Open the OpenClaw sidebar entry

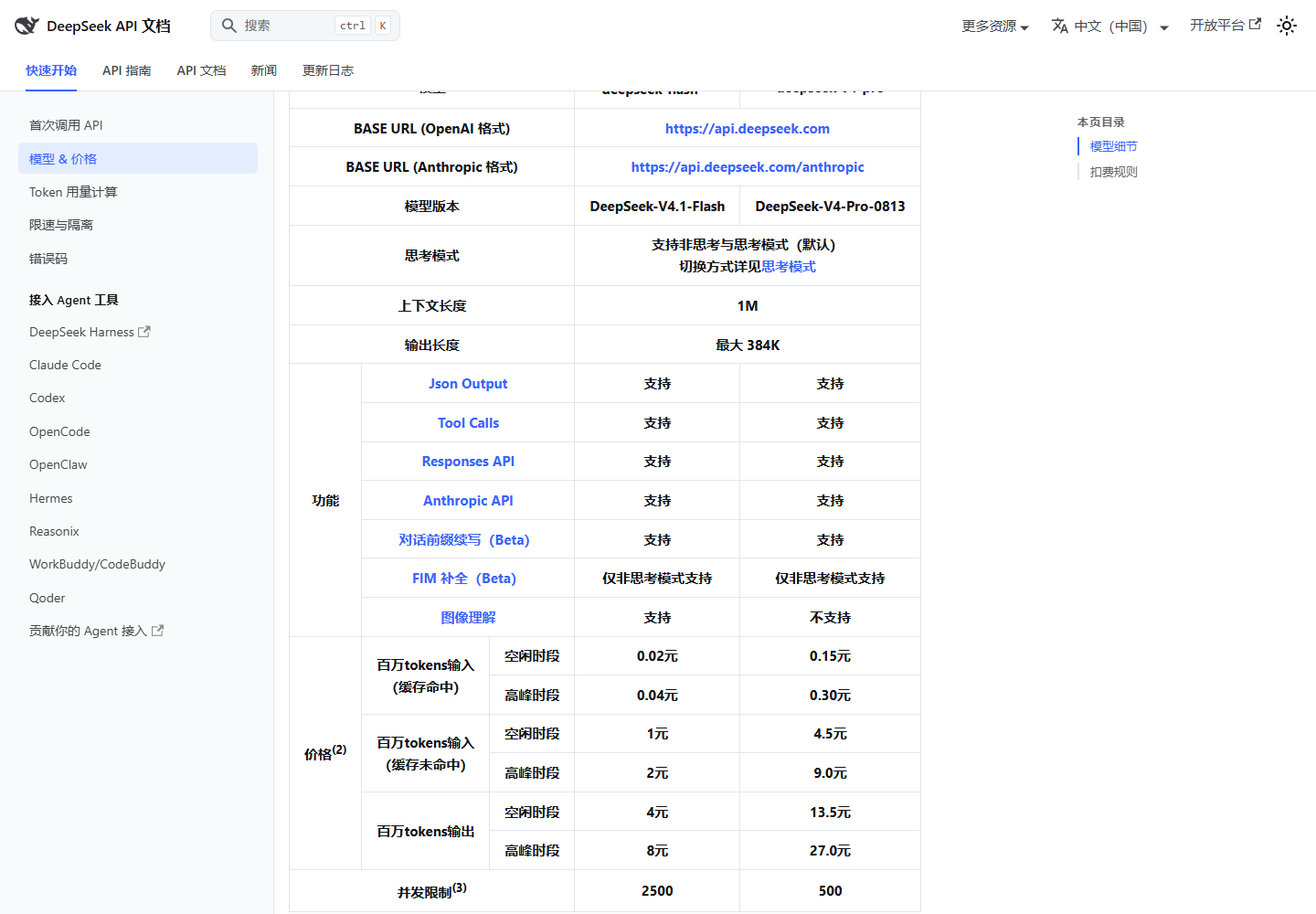tap(138, 464)
